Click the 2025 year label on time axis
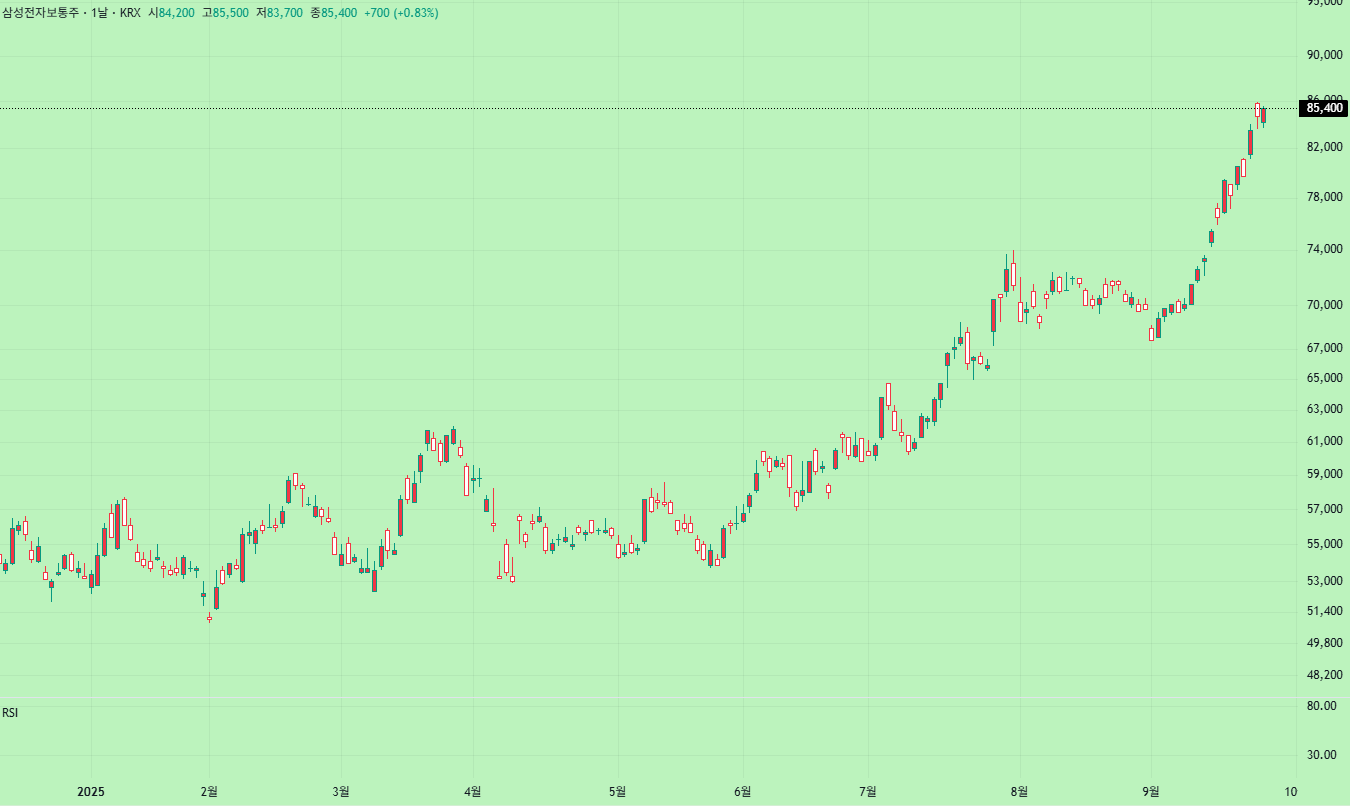The image size is (1350, 806). tap(90, 792)
